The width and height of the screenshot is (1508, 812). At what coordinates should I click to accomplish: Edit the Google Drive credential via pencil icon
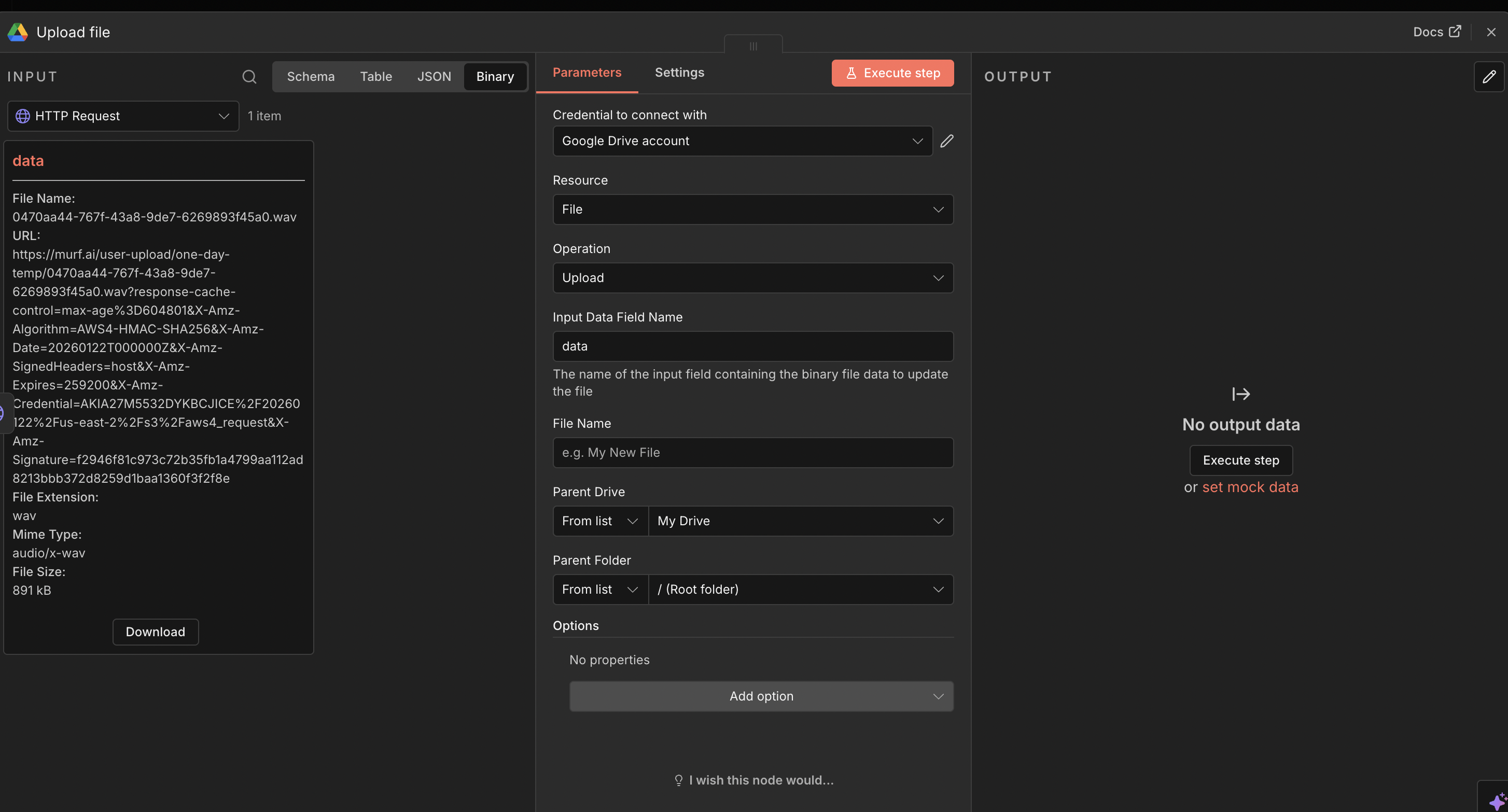[x=947, y=141]
